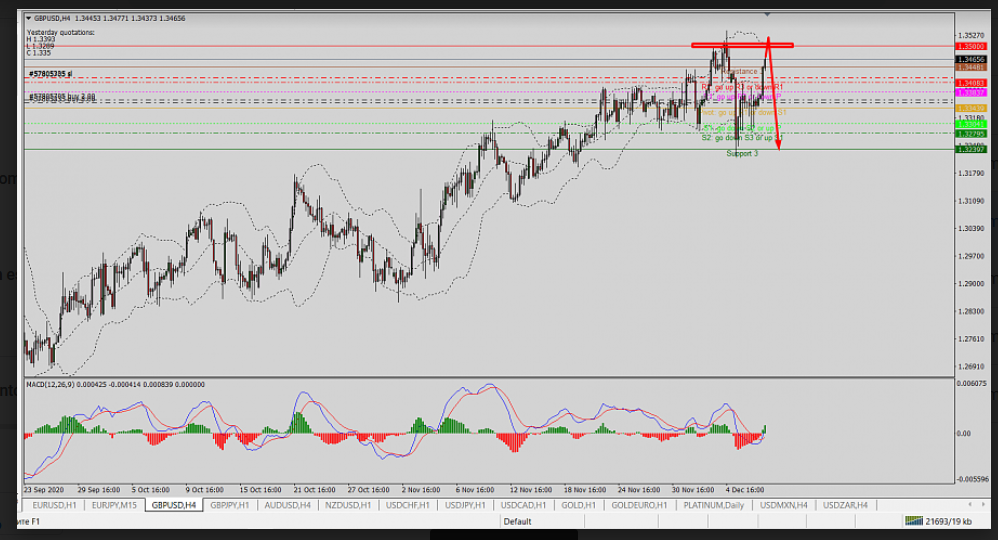998x540 pixels.
Task: Open the EURJPY,M15 chart tab
Action: tap(115, 505)
